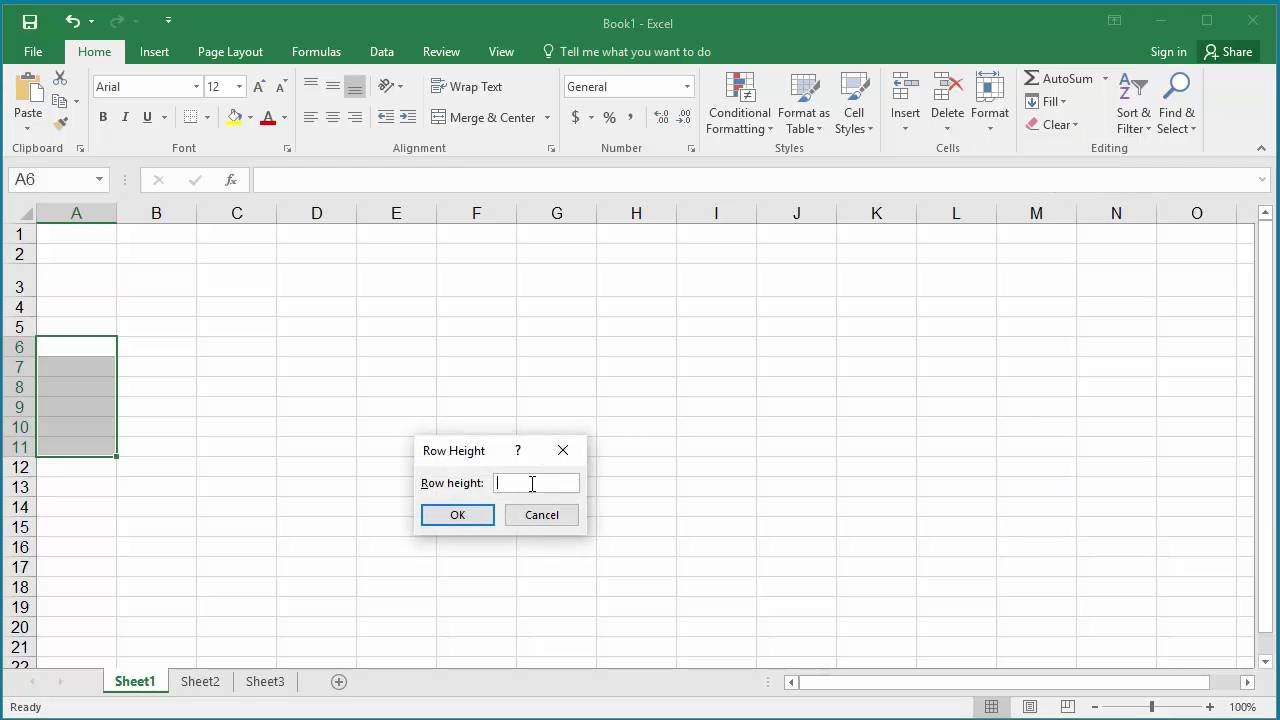Toggle Align Left

[x=311, y=117]
